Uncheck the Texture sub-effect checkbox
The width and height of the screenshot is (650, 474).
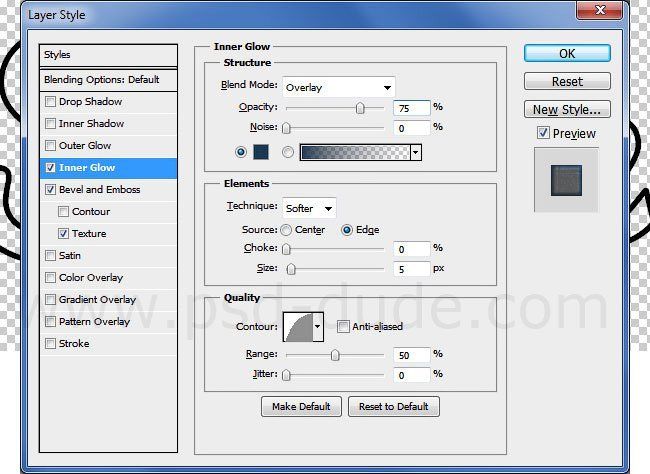(x=63, y=233)
